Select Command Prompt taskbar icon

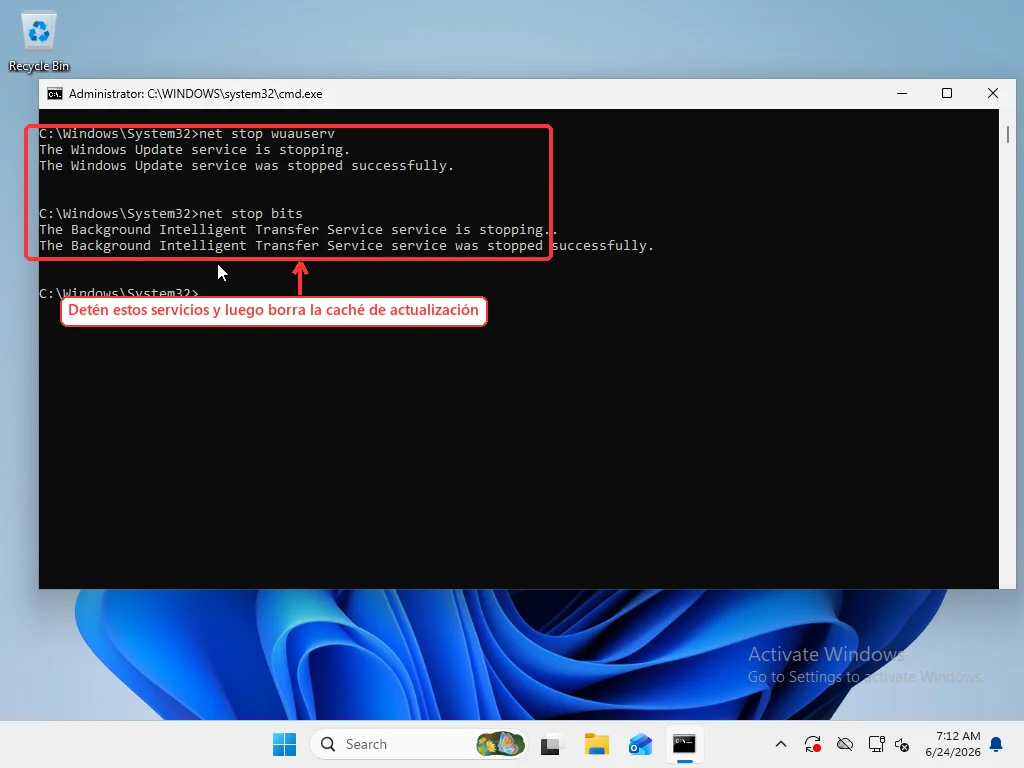684,744
